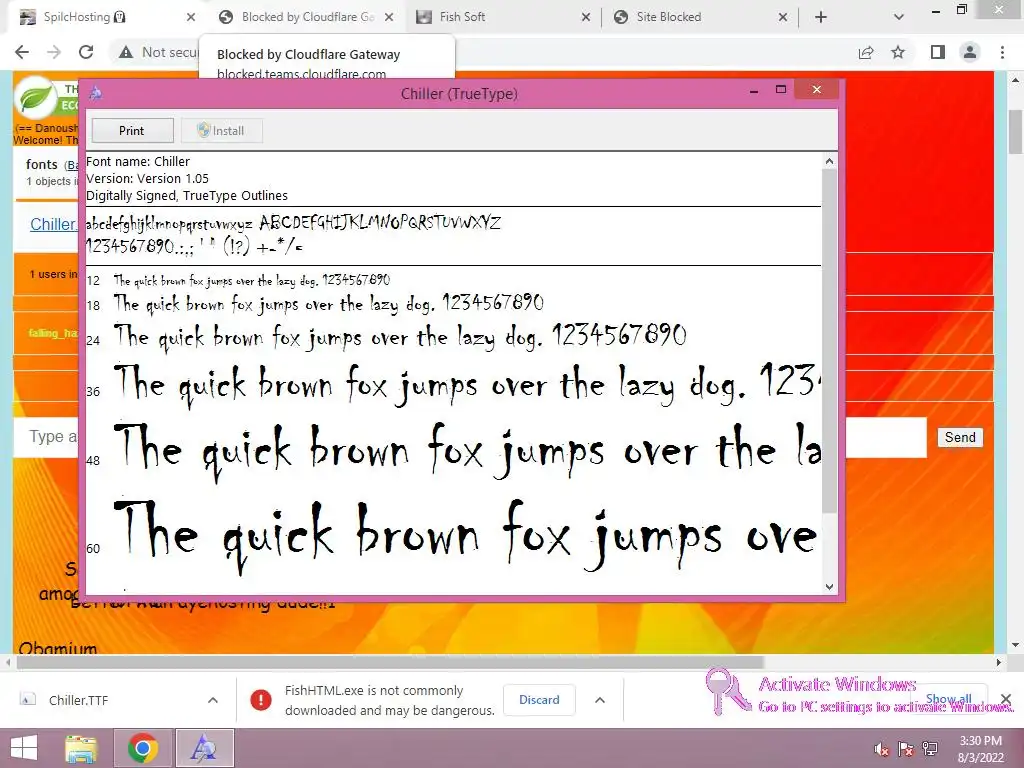Click the Install button in font viewer
This screenshot has width=1024, height=768.
coord(221,131)
